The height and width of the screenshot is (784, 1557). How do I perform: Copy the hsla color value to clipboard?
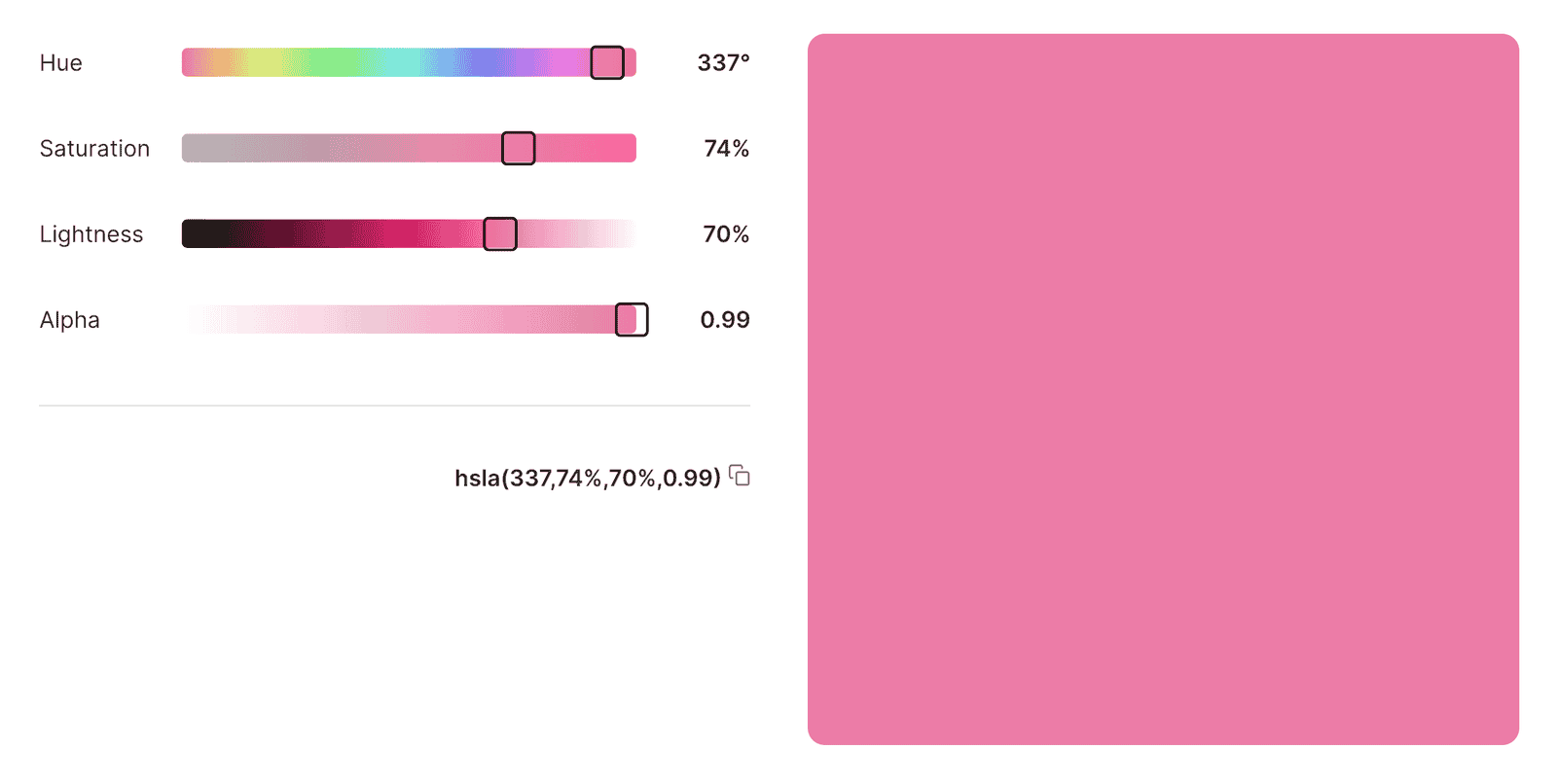(x=740, y=476)
